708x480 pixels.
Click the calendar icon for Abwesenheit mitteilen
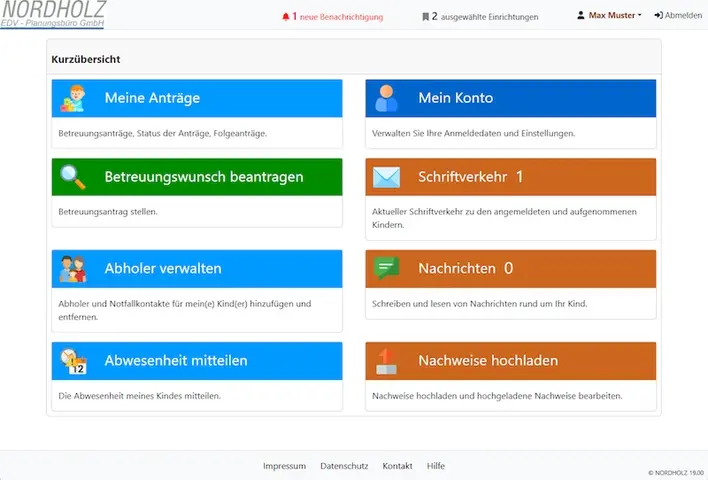point(72,361)
